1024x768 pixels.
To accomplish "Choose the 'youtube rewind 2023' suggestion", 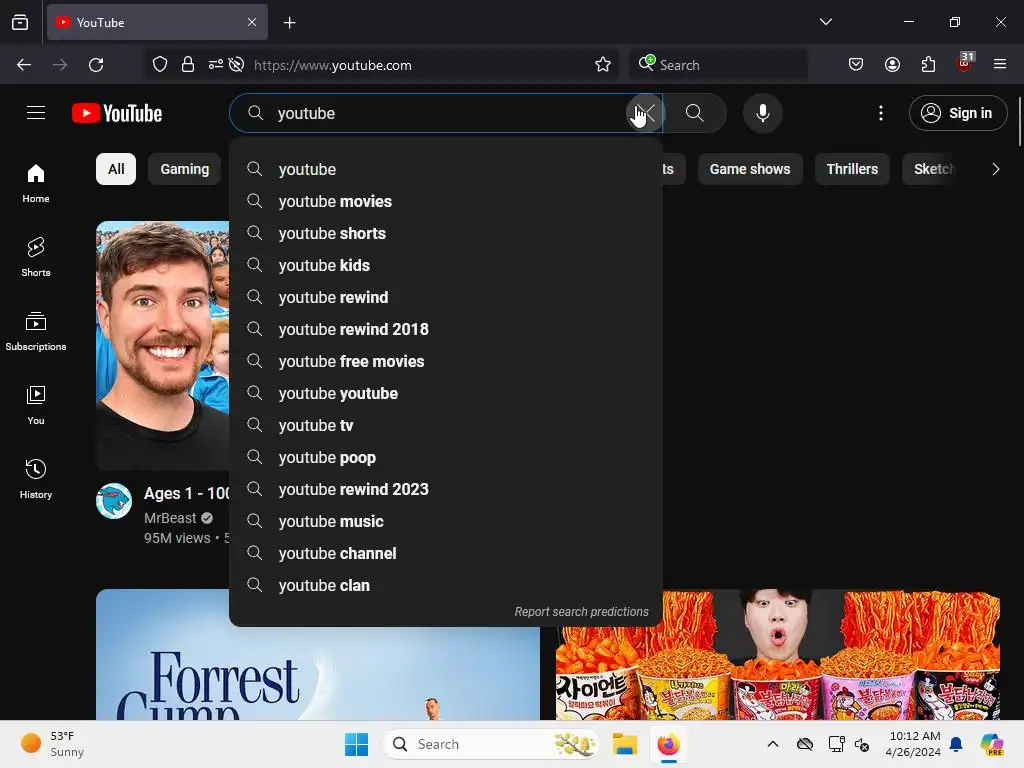I will [x=445, y=489].
